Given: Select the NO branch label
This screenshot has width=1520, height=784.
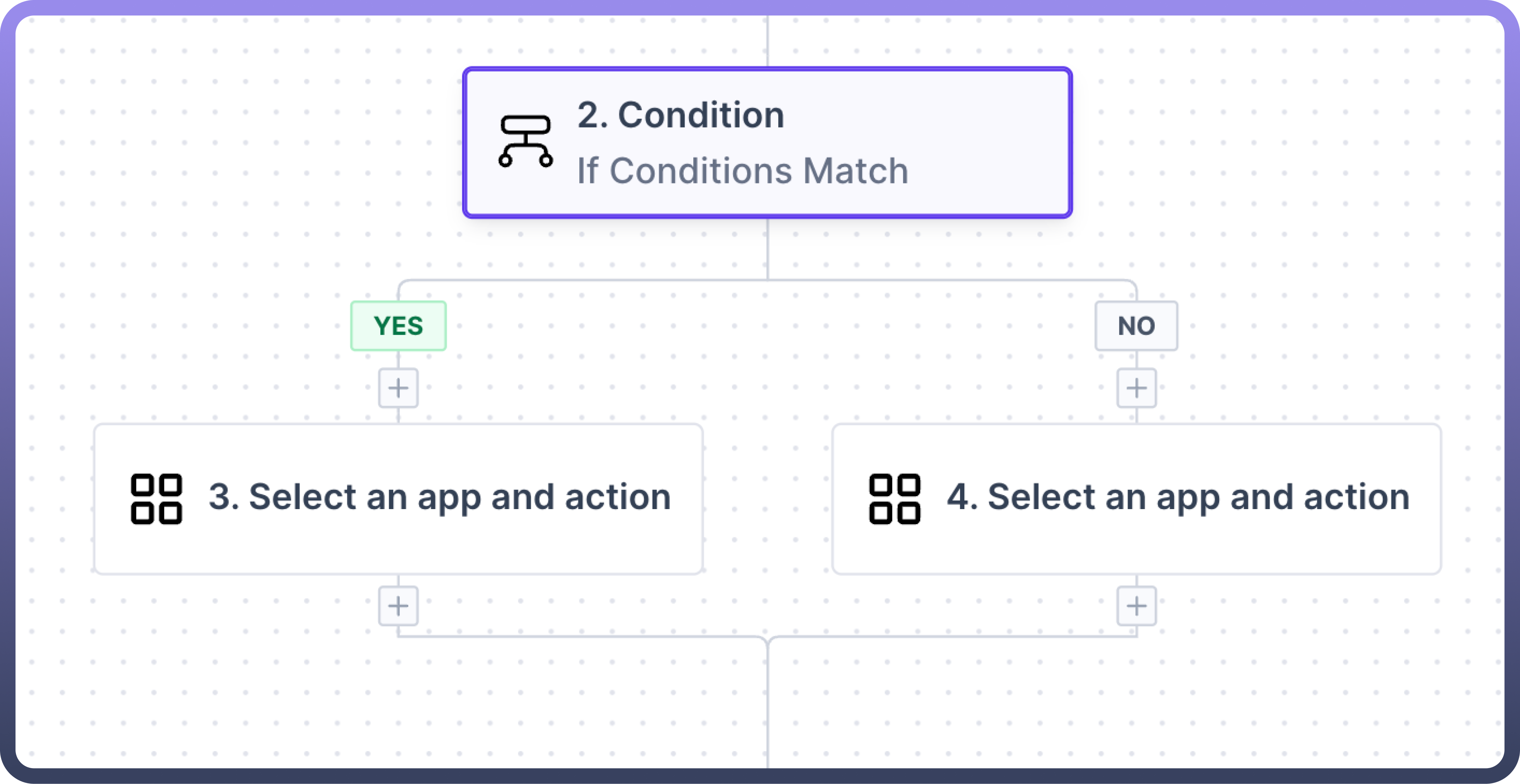Looking at the screenshot, I should pyautogui.click(x=1137, y=326).
